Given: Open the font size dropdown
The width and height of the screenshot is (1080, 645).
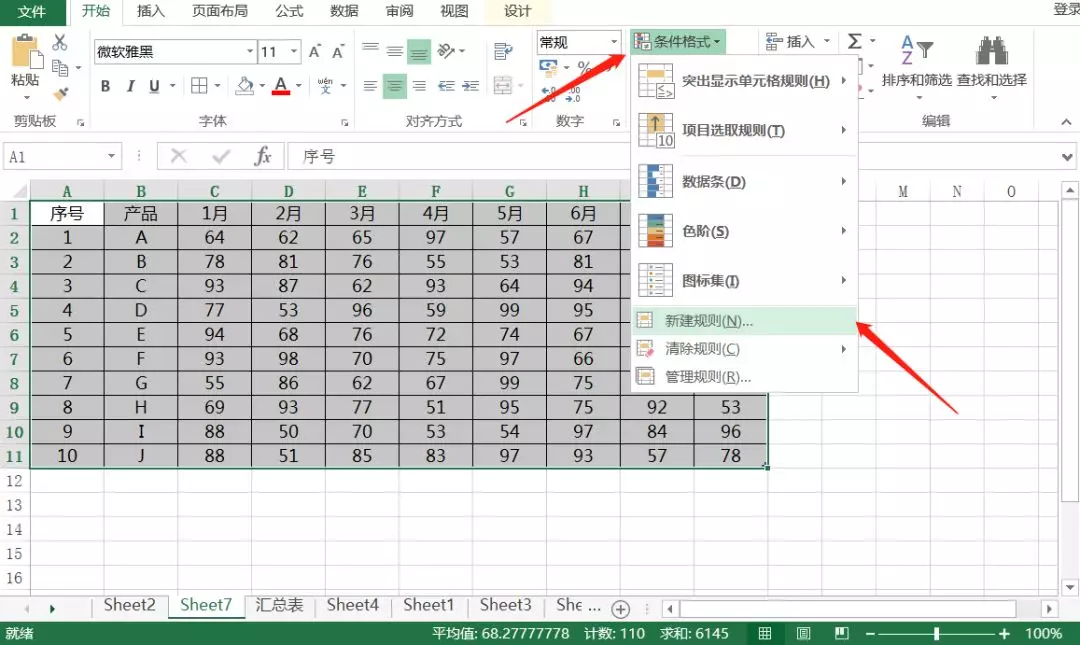Looking at the screenshot, I should click(x=294, y=52).
